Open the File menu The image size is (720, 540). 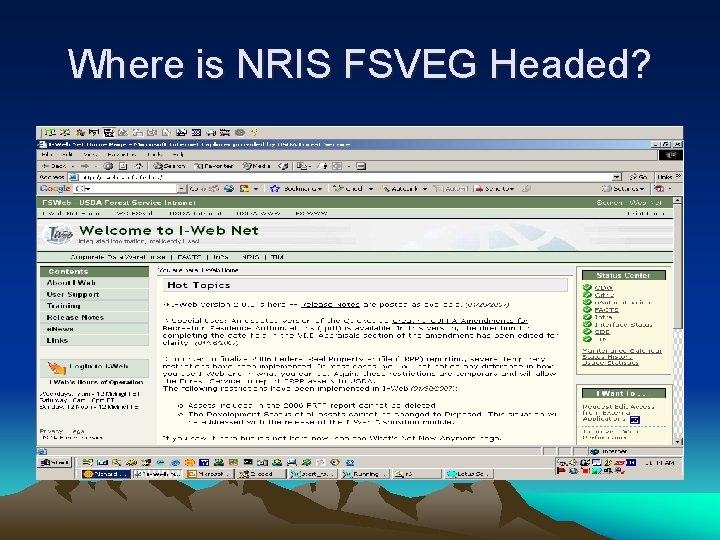(x=47, y=155)
